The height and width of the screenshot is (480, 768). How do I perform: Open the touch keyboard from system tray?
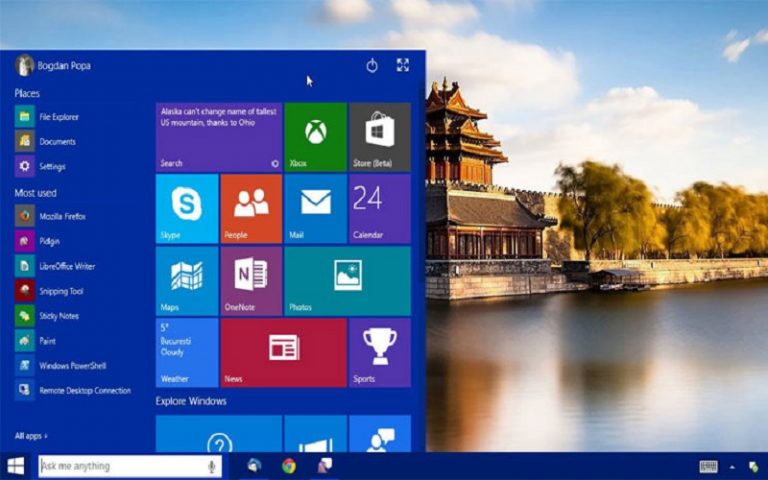pos(708,466)
